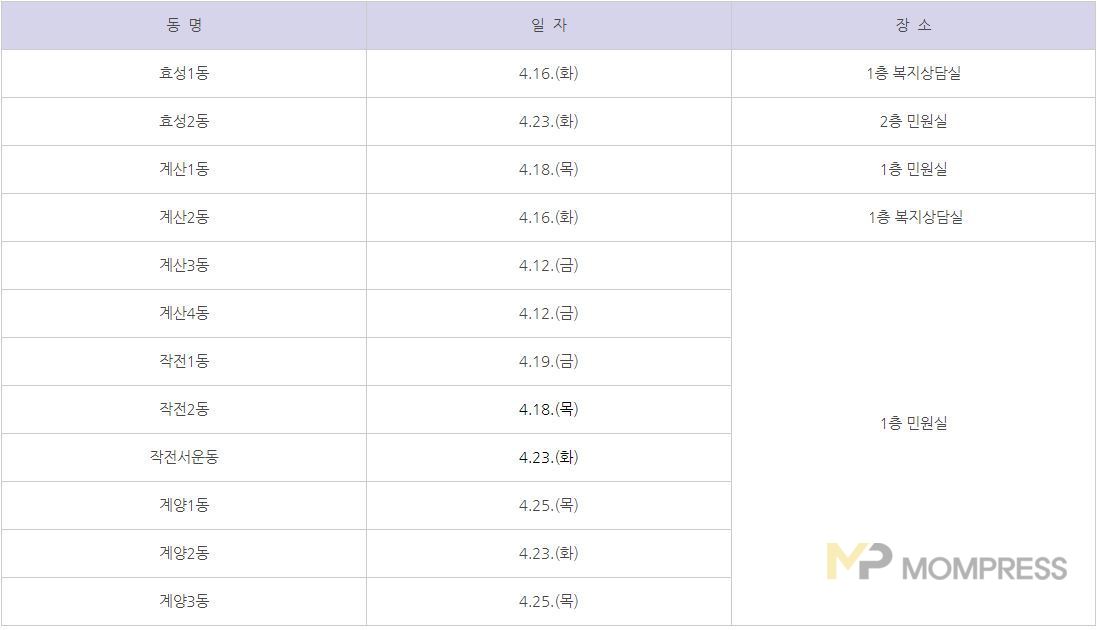Click the 4.19.(금) date cell
This screenshot has width=1097, height=630.
[x=548, y=361]
